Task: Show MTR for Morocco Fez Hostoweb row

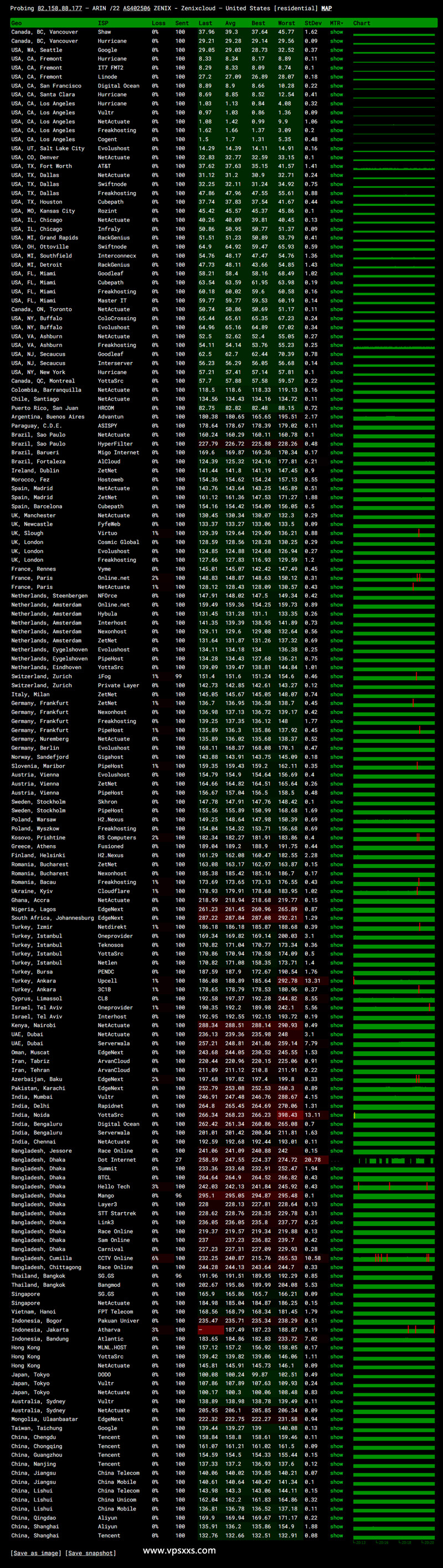Action: coord(336,480)
